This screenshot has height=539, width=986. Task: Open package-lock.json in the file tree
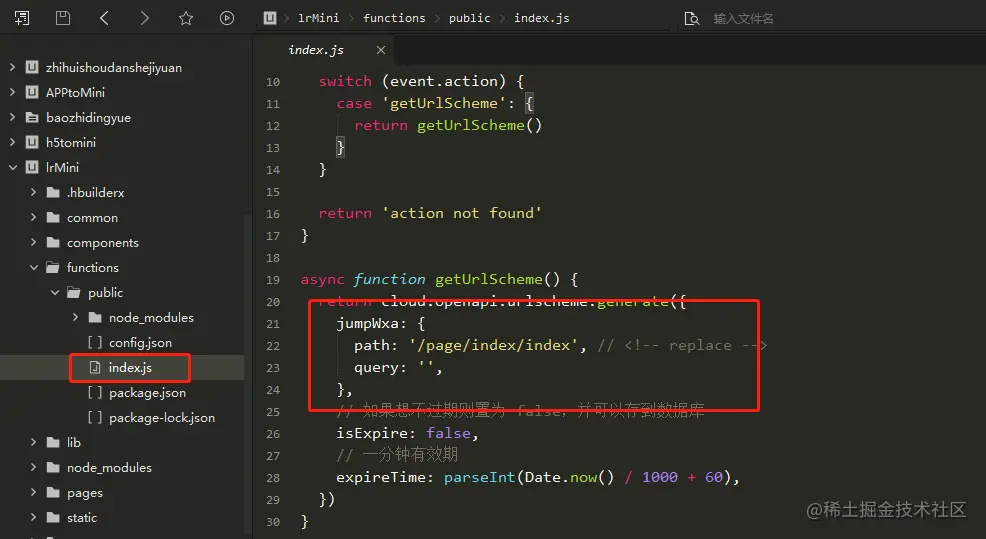click(162, 418)
